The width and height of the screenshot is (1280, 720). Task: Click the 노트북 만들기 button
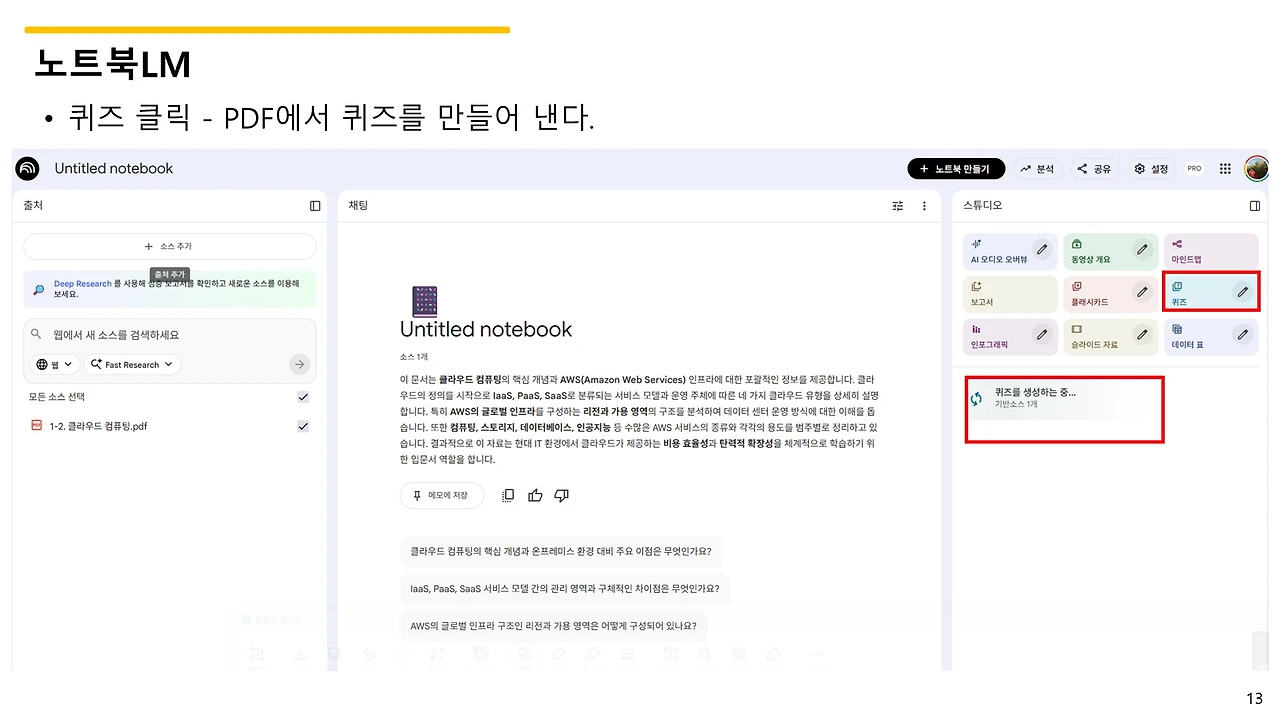pos(956,168)
